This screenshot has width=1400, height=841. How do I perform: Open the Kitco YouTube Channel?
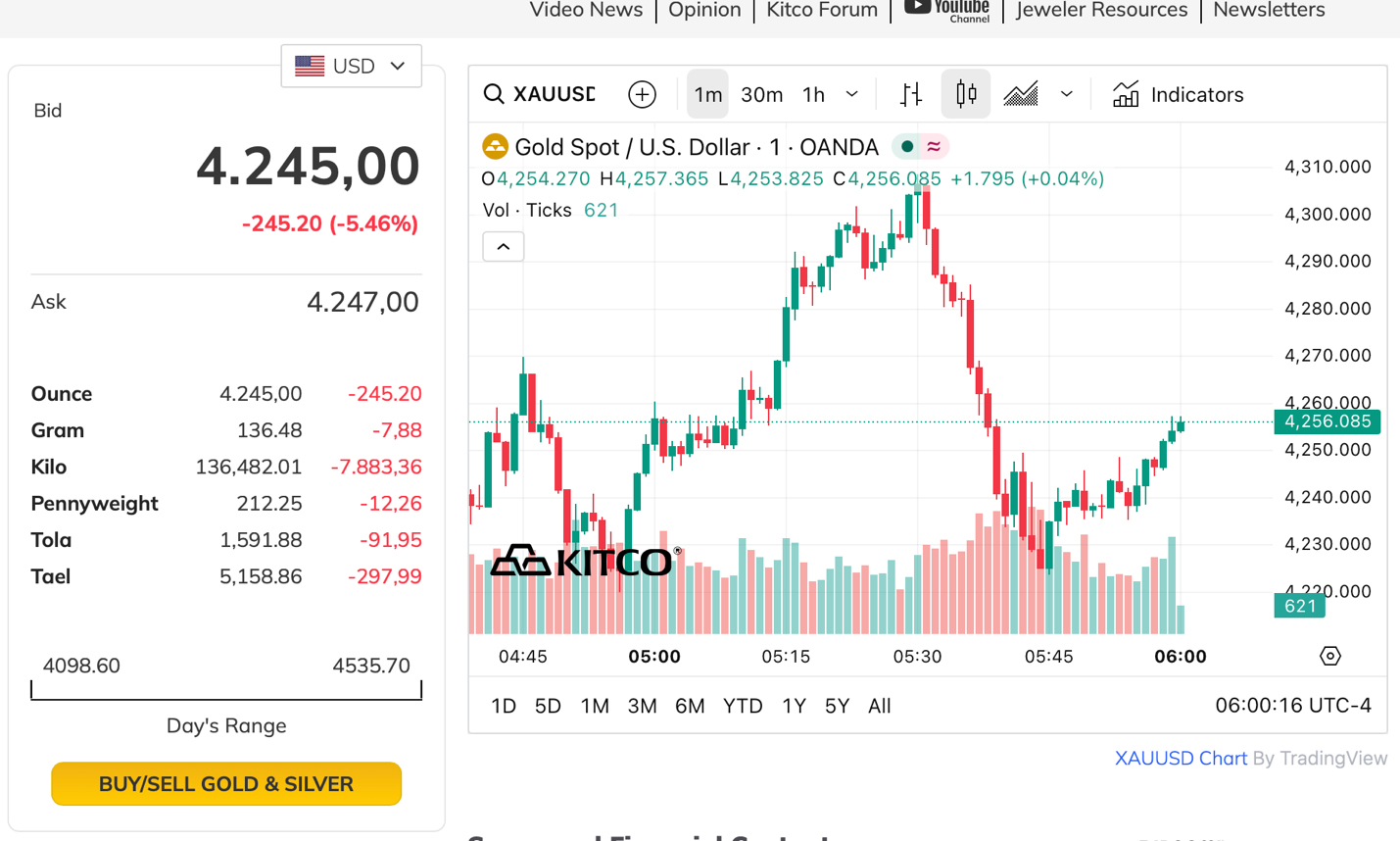coord(946,10)
